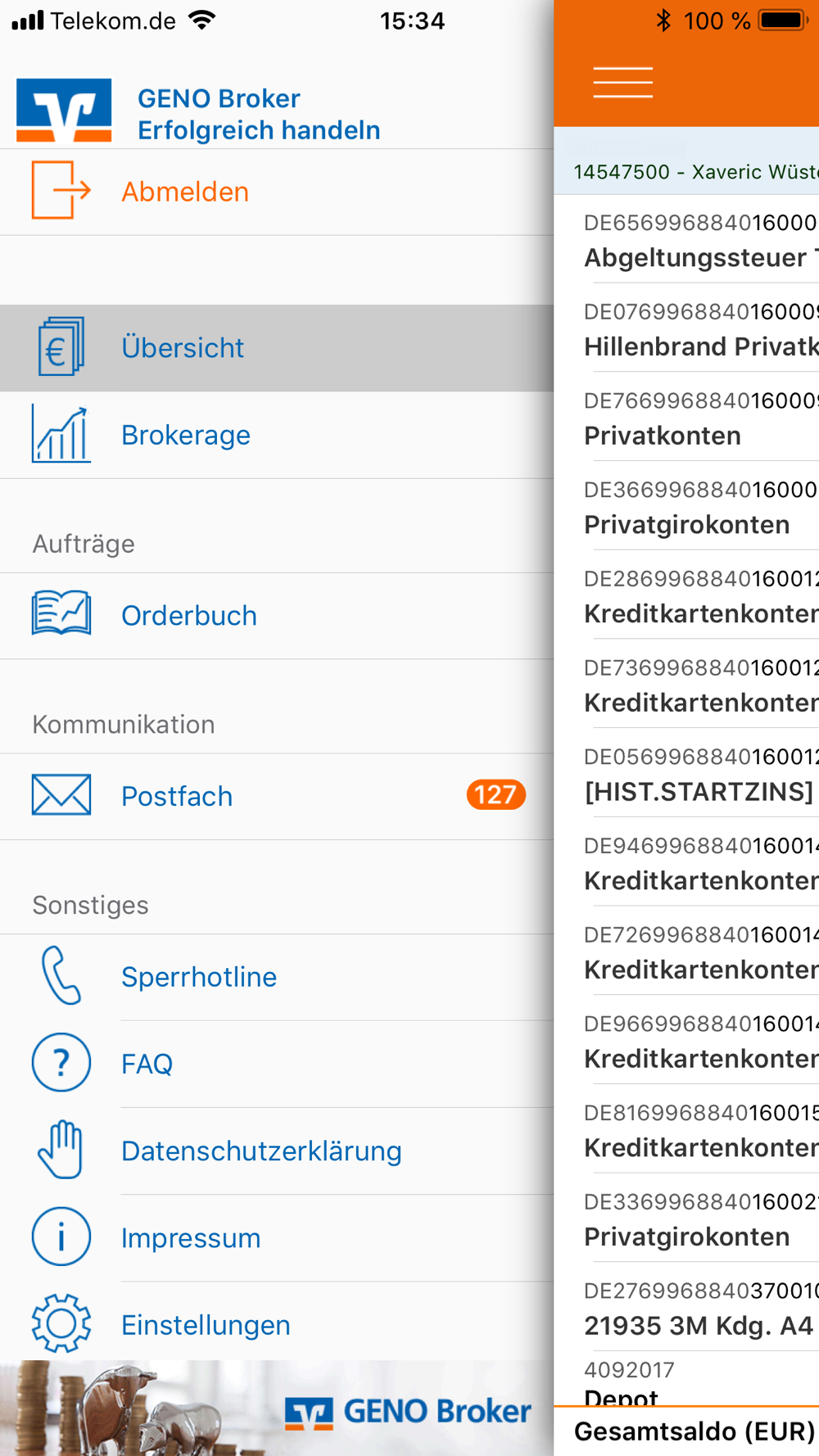
Task: Tap the Datenschutzerklärung hand icon
Action: pos(61,1150)
